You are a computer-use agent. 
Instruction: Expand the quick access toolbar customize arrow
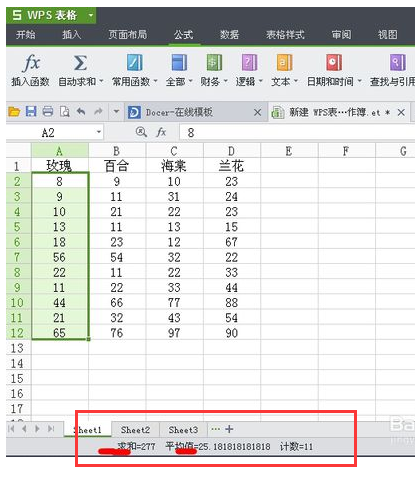pos(116,112)
